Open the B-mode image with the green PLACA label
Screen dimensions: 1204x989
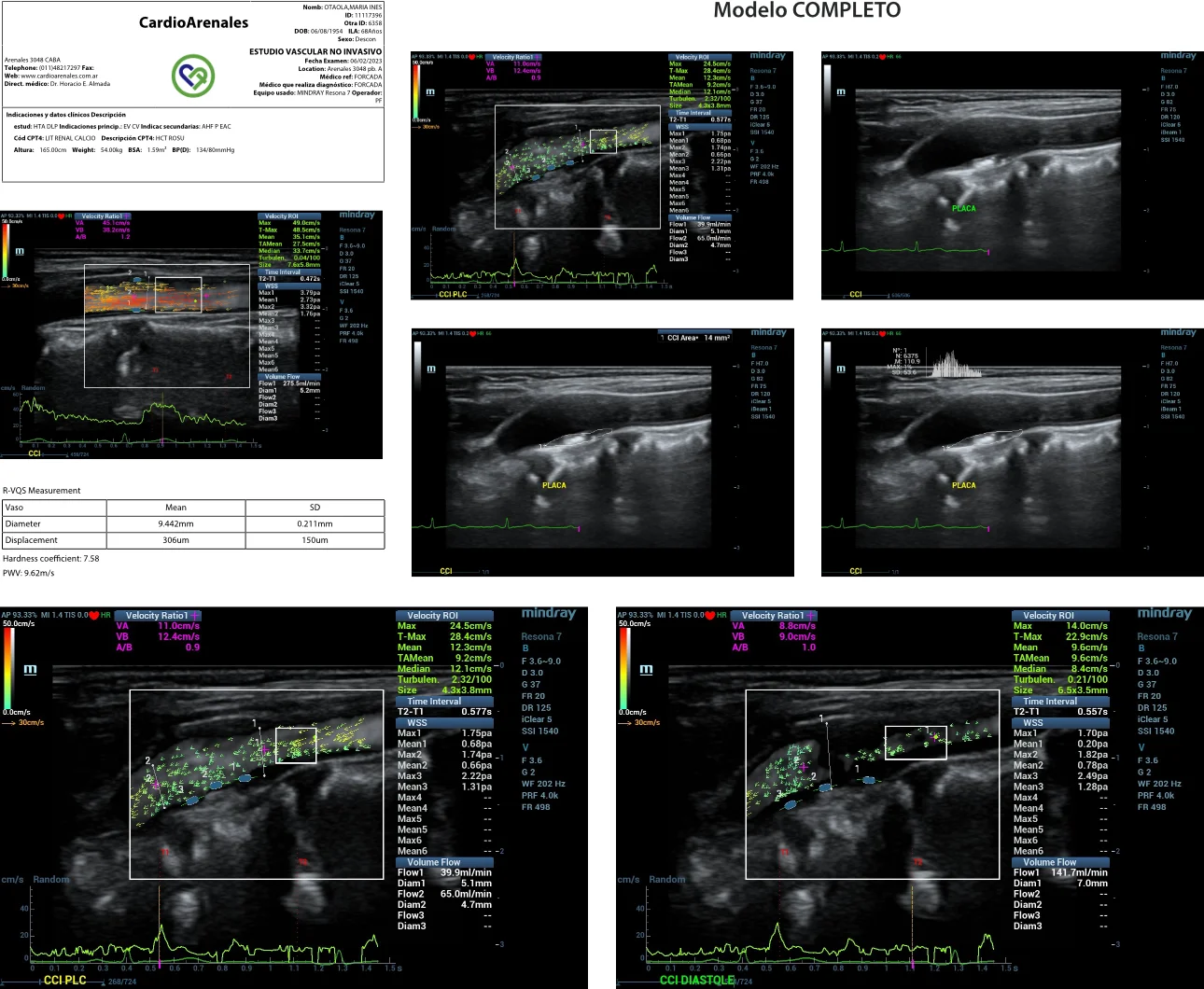pyautogui.click(x=1012, y=175)
